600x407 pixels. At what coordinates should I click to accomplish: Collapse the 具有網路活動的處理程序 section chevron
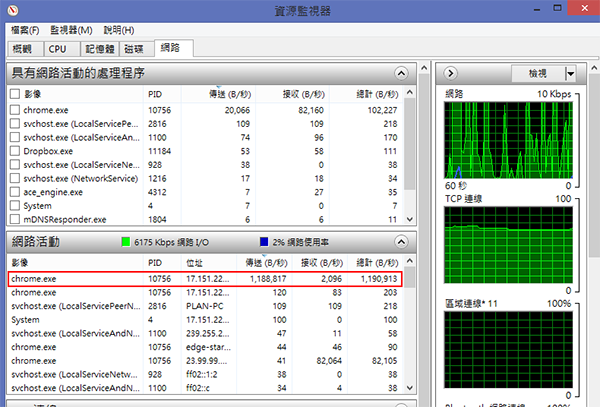[x=402, y=73]
